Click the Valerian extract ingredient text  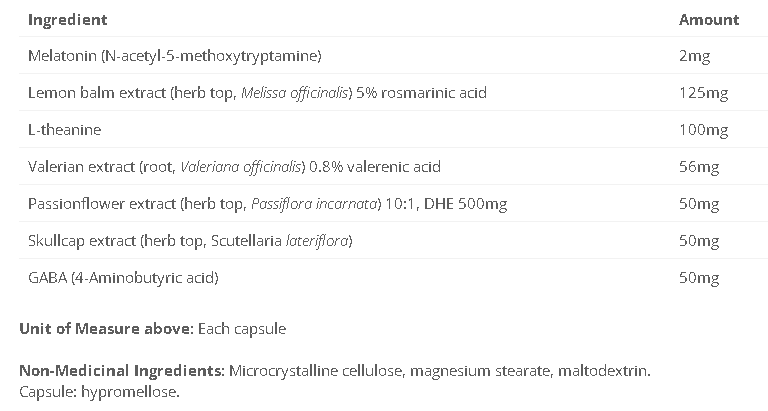[234, 167]
